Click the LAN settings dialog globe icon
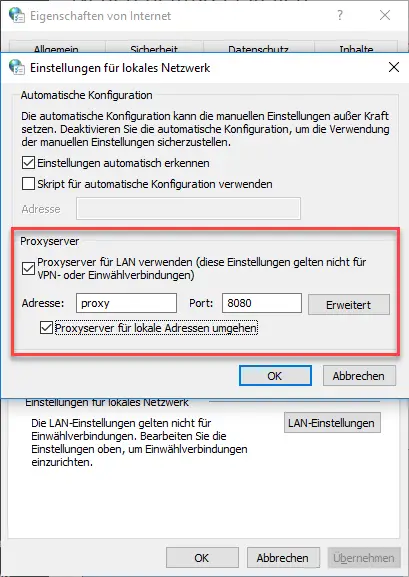Screen dimensions: 409x577 coord(17,67)
